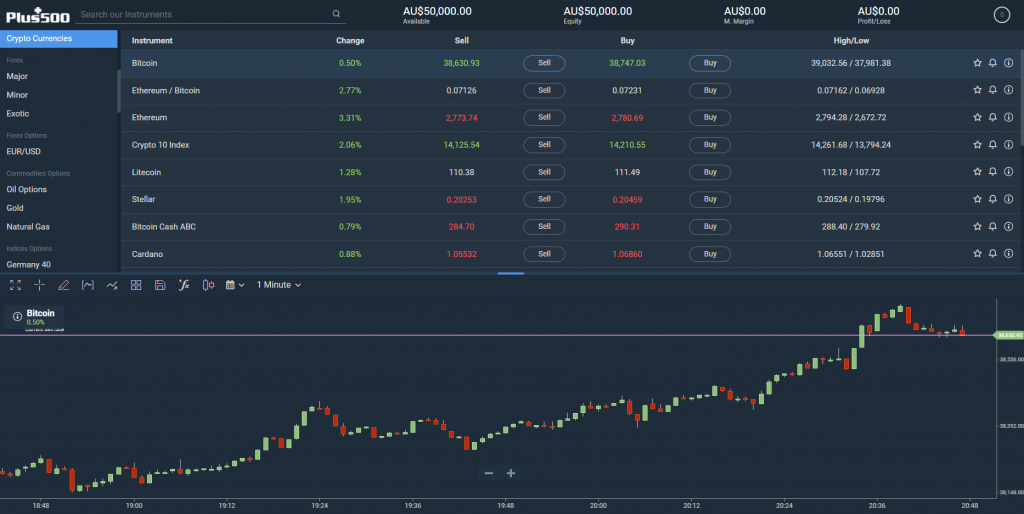1024x514 pixels.
Task: Favourite Ethereum / Bitcoin with star
Action: 977,90
